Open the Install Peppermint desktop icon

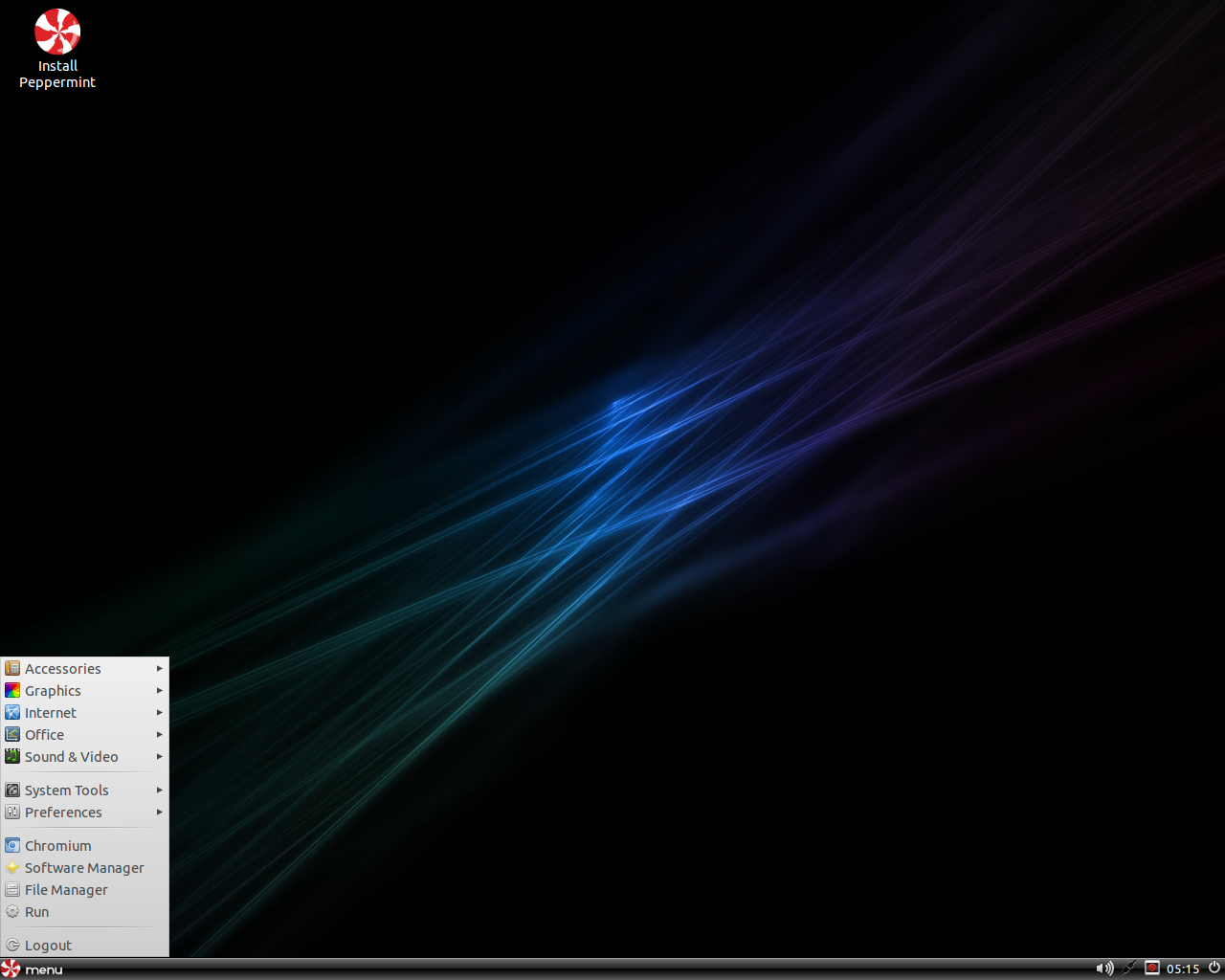pos(57,50)
